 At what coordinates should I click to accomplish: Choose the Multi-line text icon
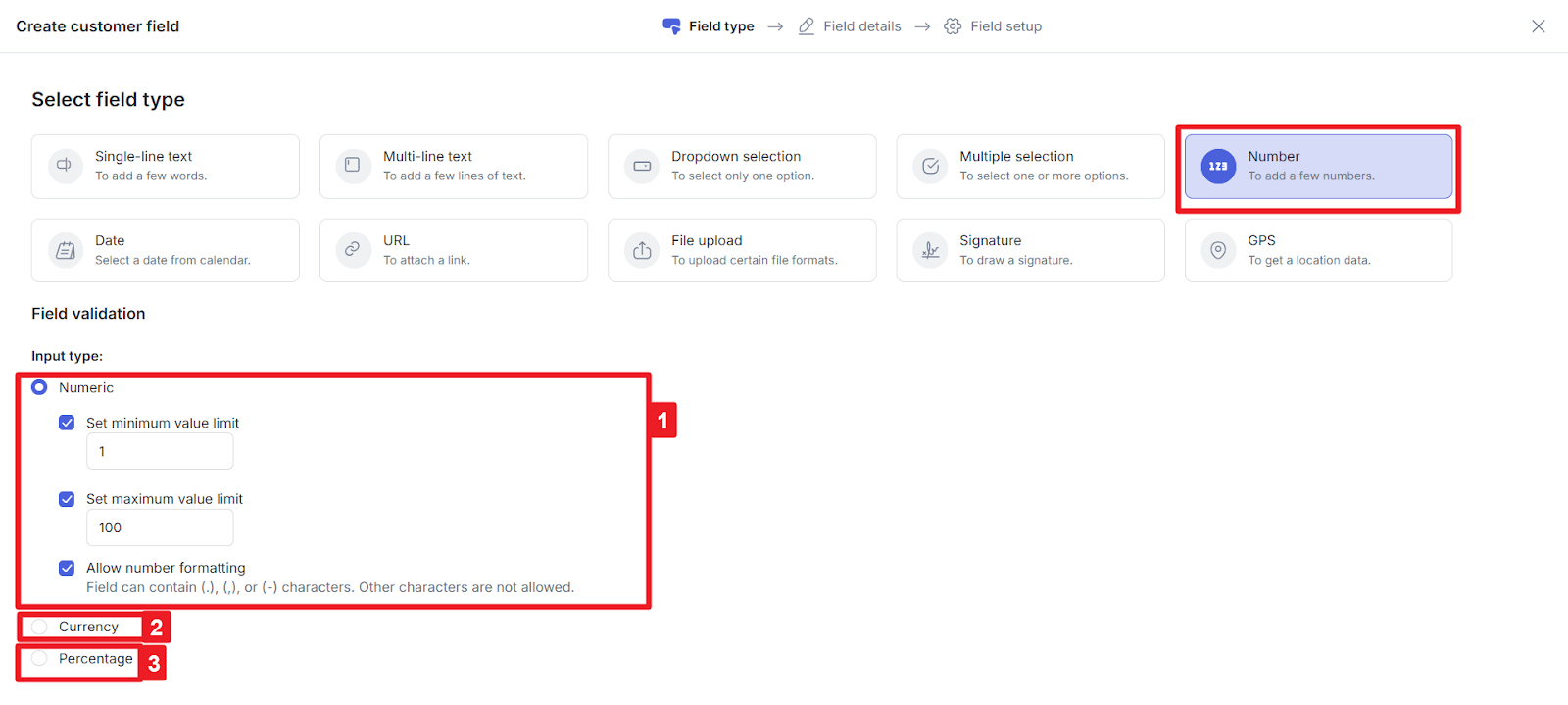click(353, 166)
